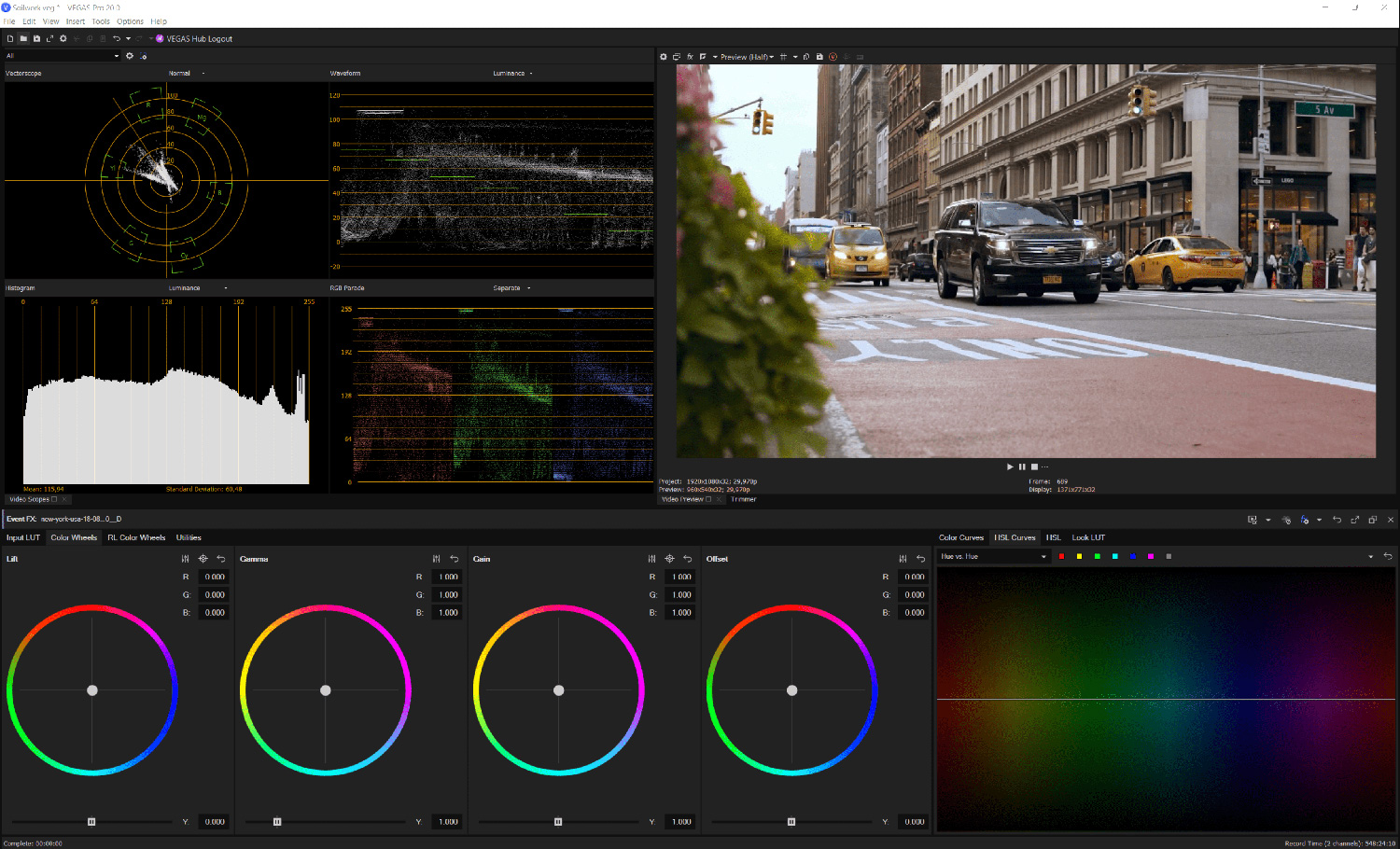1400x849 pixels.
Task: Switch to Look LUT tab
Action: pos(1088,537)
